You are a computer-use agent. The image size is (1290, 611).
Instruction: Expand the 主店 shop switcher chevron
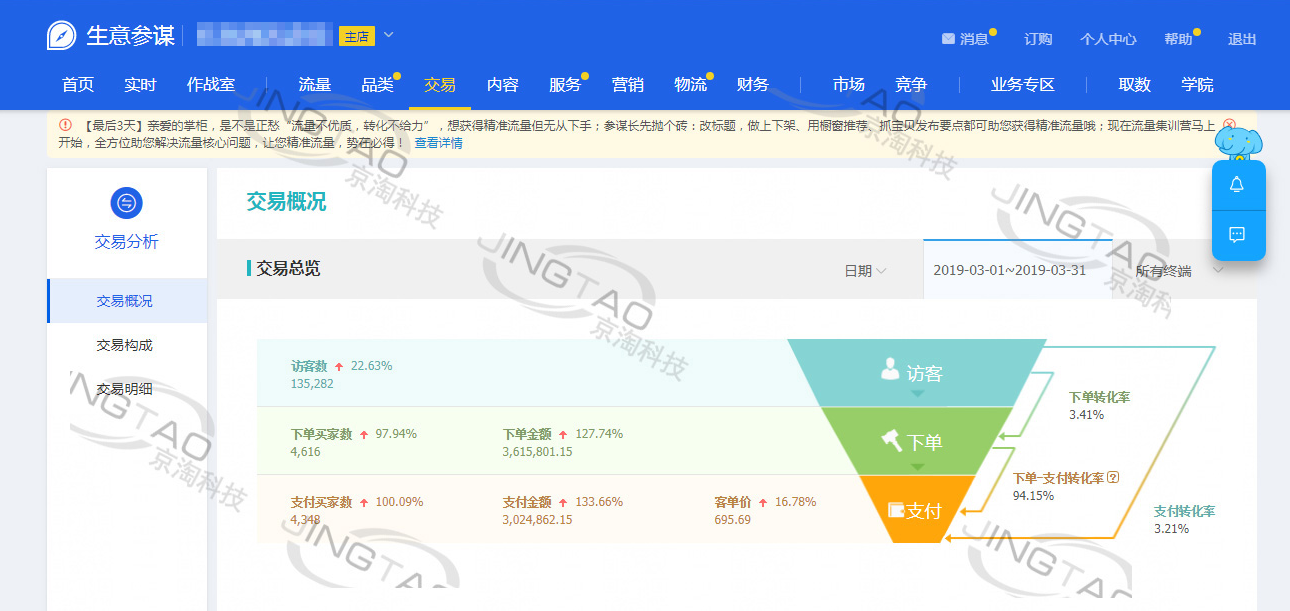click(x=389, y=35)
